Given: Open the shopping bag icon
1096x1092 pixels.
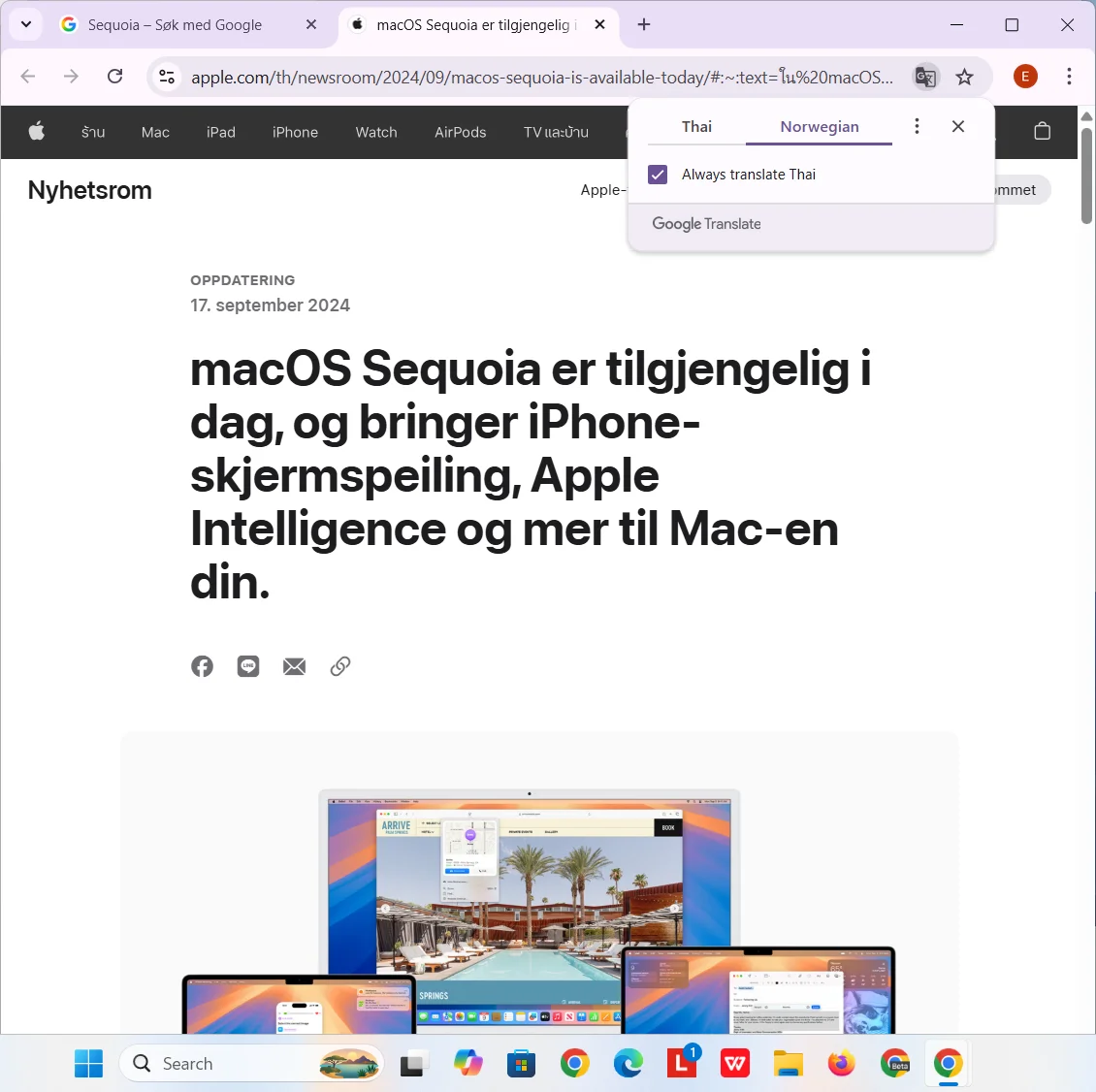Looking at the screenshot, I should (1043, 132).
